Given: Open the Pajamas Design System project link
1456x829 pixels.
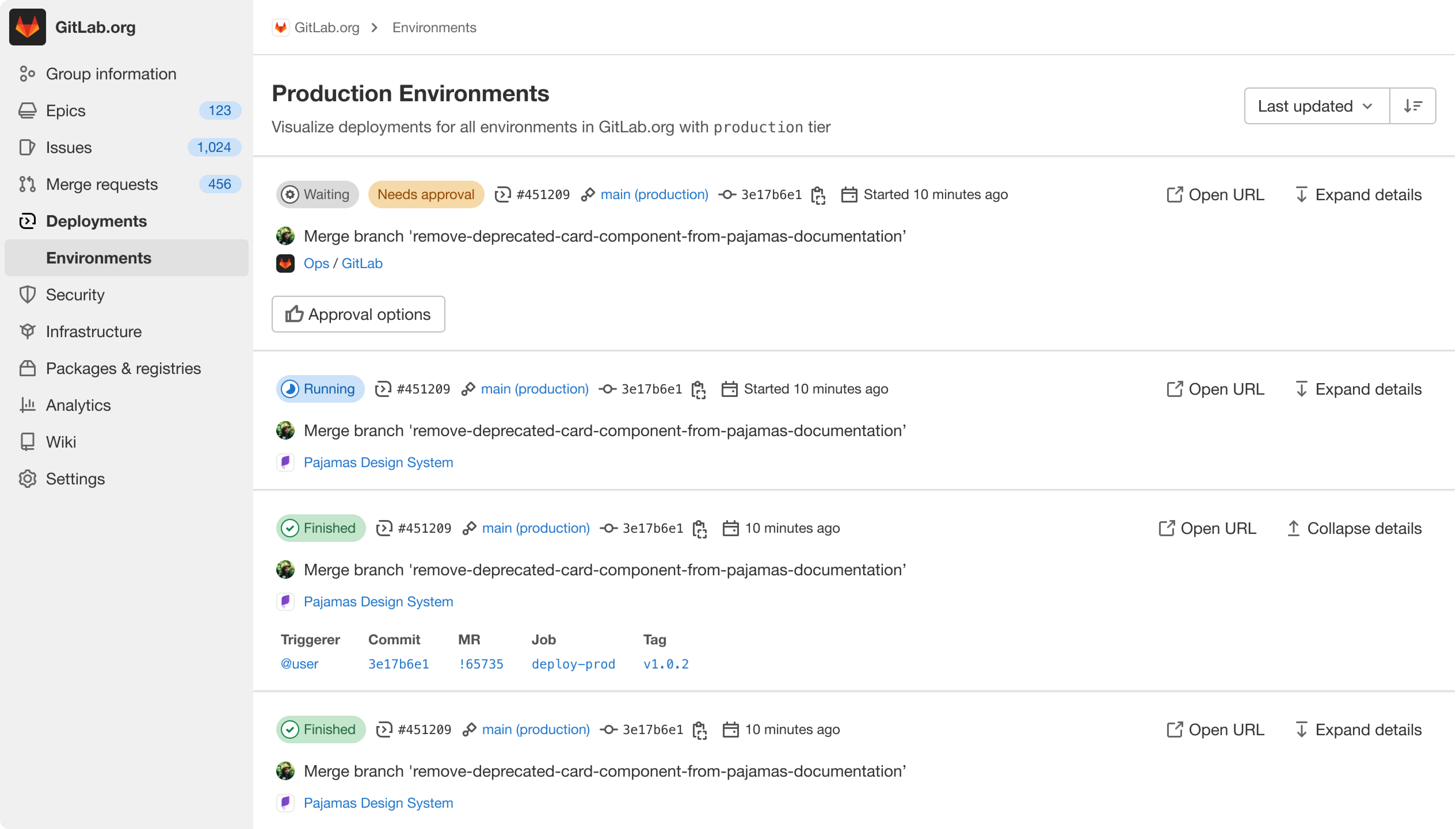Looking at the screenshot, I should point(378,462).
